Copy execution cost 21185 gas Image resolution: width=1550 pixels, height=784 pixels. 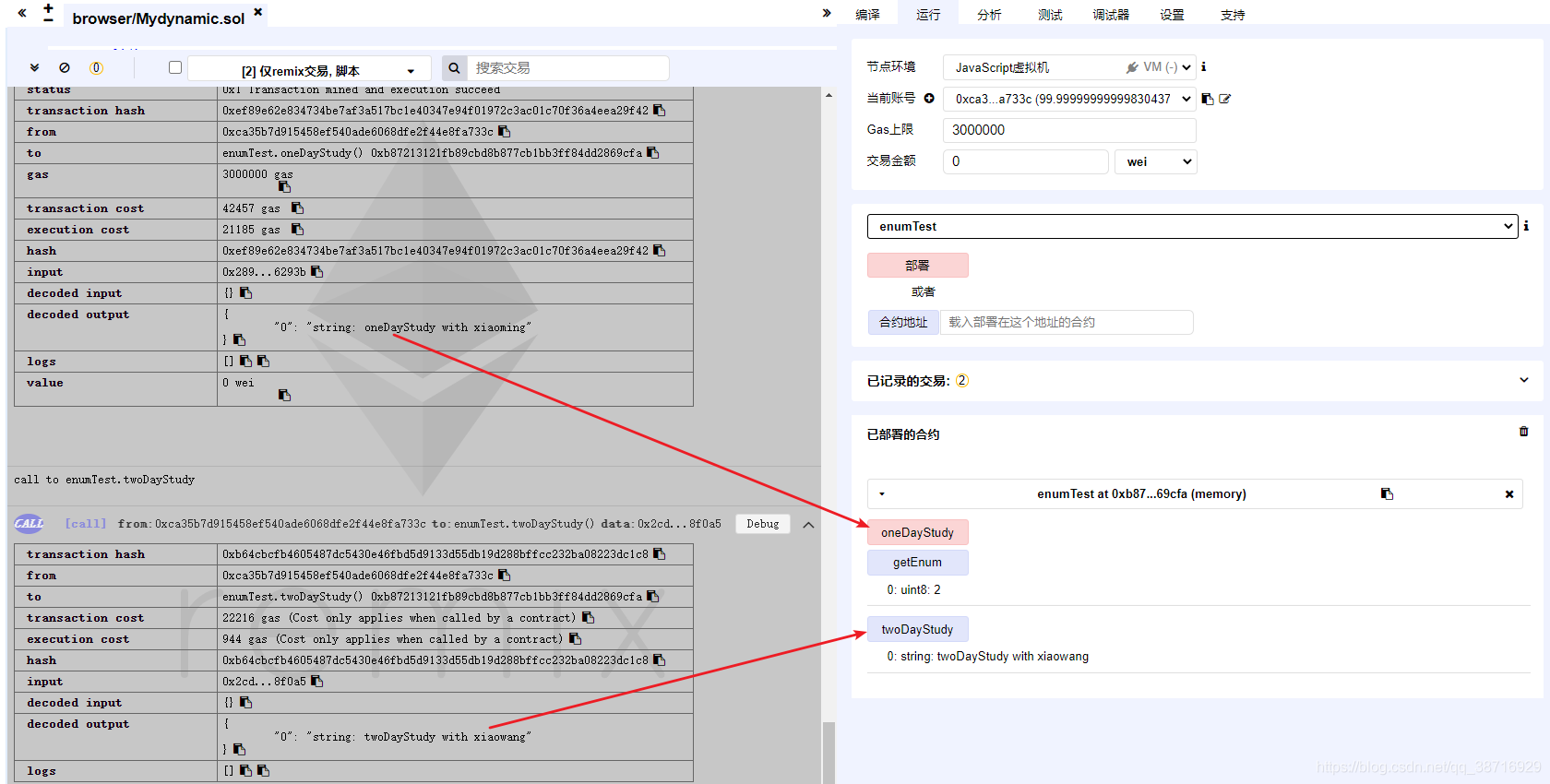pyautogui.click(x=297, y=229)
